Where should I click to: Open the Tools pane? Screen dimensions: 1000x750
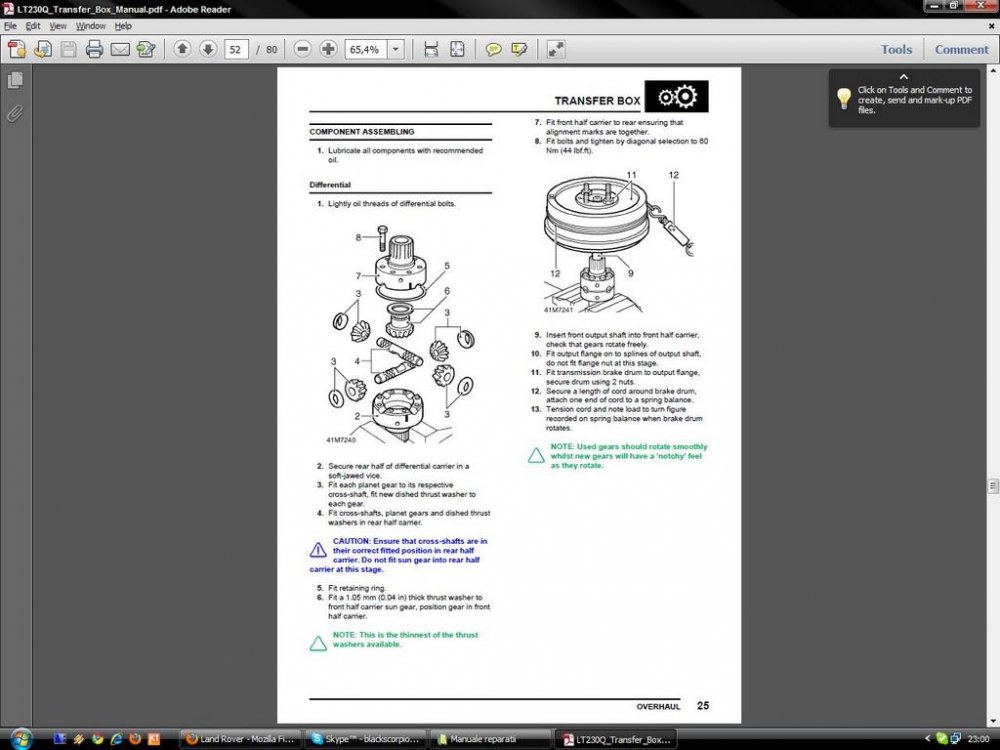point(896,49)
